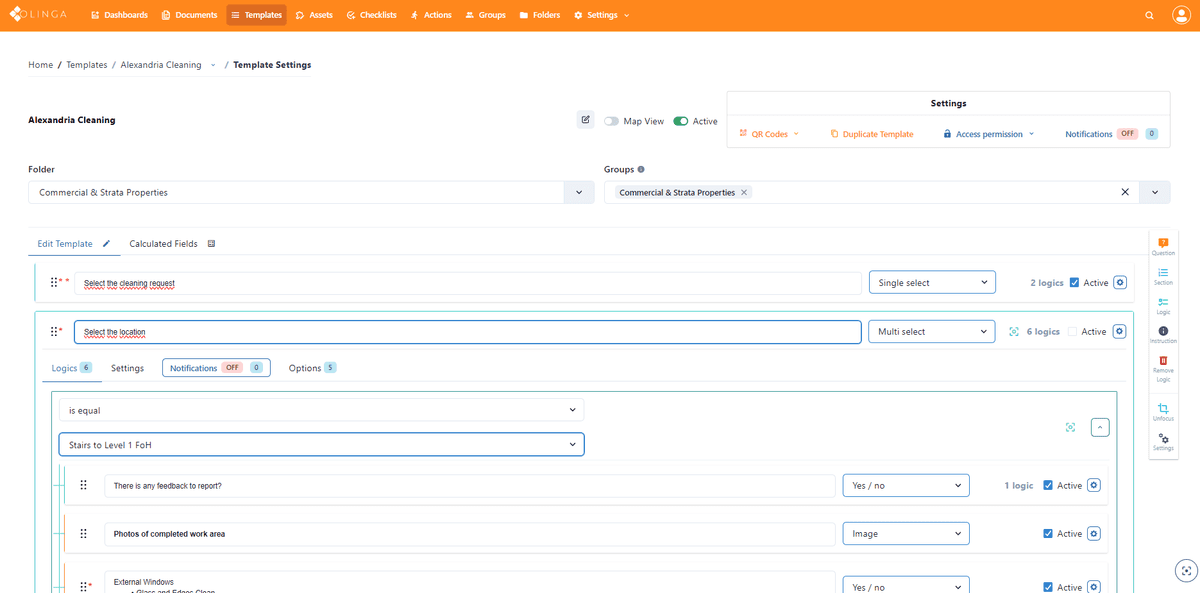Open the Checklists menu in navigation bar
The height and width of the screenshot is (593, 1200).
tap(371, 15)
